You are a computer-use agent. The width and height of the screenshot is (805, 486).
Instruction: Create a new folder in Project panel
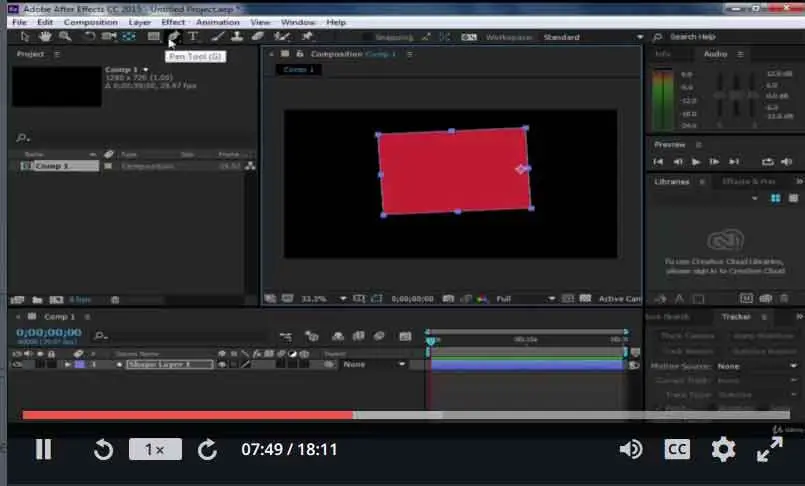(x=37, y=300)
